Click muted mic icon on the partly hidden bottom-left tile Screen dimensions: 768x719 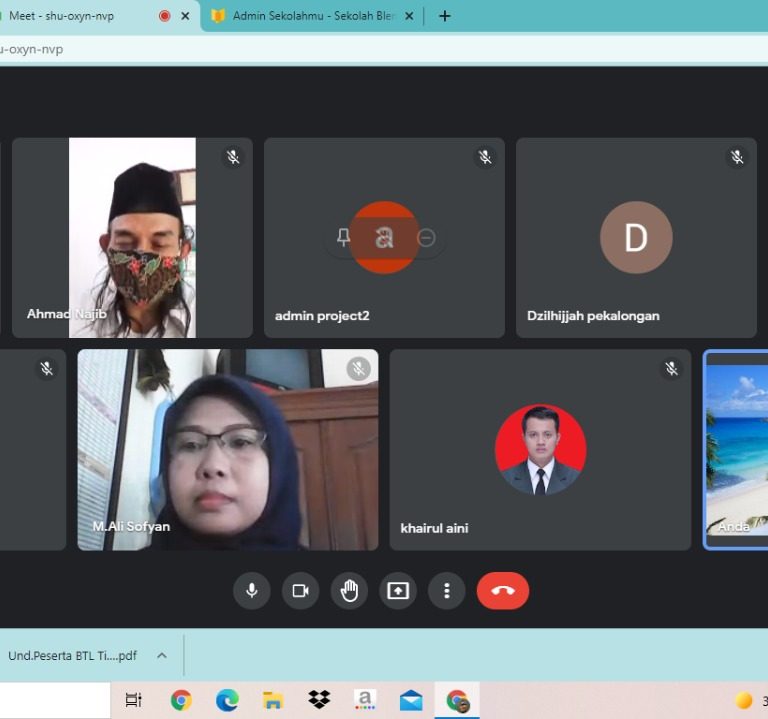coord(47,368)
